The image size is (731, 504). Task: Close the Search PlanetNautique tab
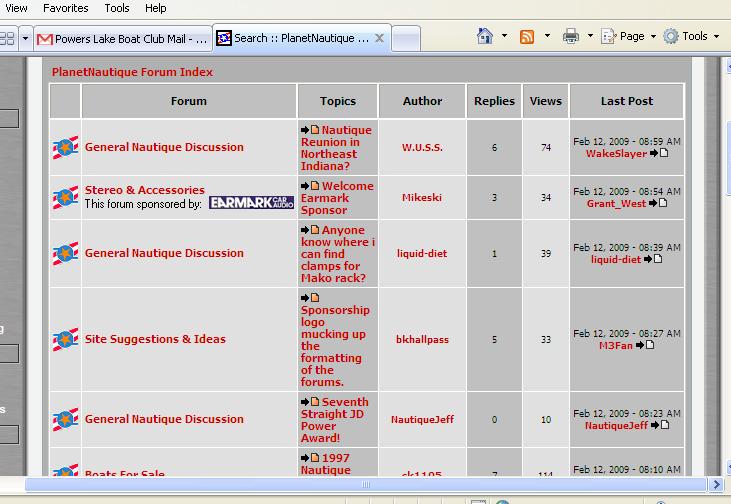[x=379, y=38]
